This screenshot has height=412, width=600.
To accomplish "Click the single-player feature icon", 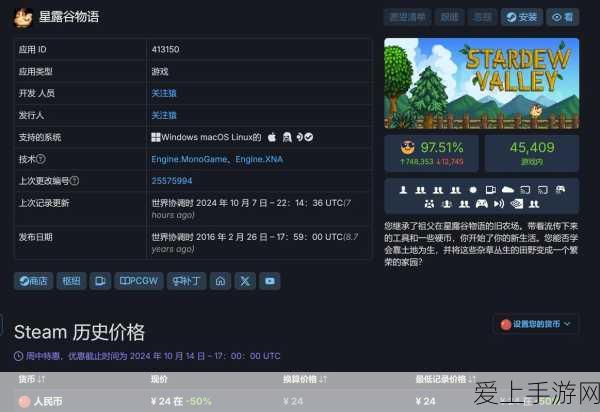I will tap(403, 190).
